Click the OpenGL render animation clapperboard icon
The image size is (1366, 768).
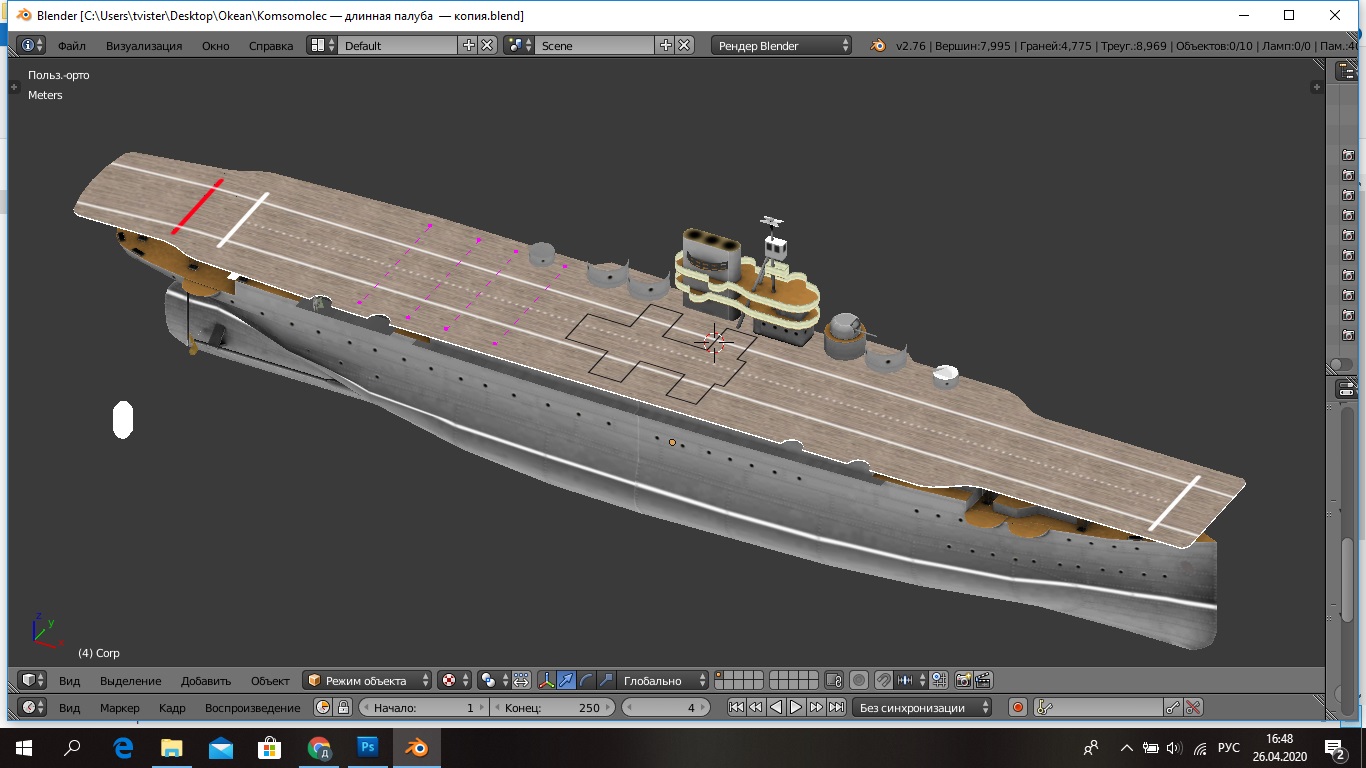tap(983, 680)
